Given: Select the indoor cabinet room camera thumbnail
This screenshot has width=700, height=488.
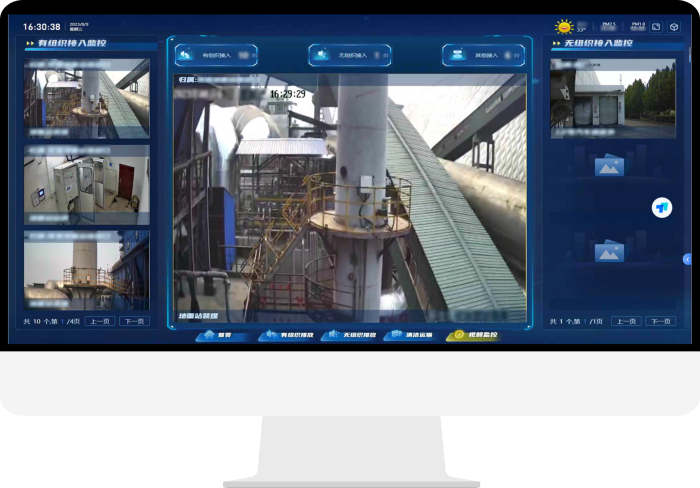Looking at the screenshot, I should click(87, 185).
